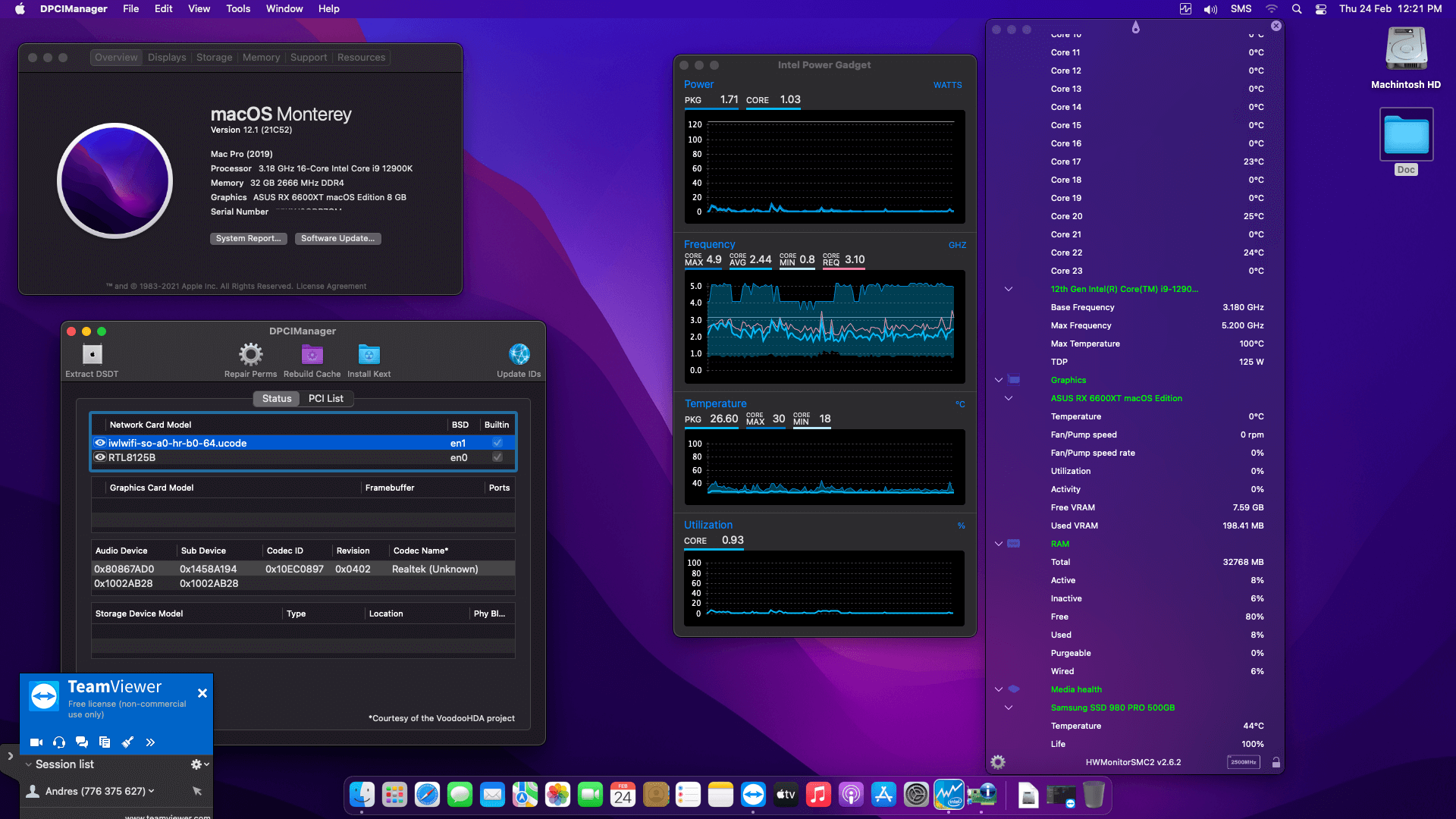
Task: Open TeamViewer file transfer box
Action: [105, 742]
